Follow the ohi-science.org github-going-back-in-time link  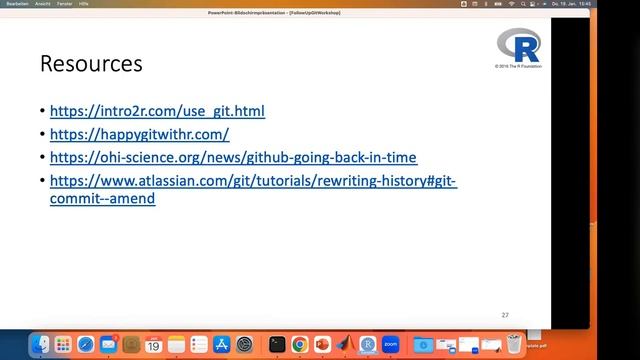(x=233, y=158)
